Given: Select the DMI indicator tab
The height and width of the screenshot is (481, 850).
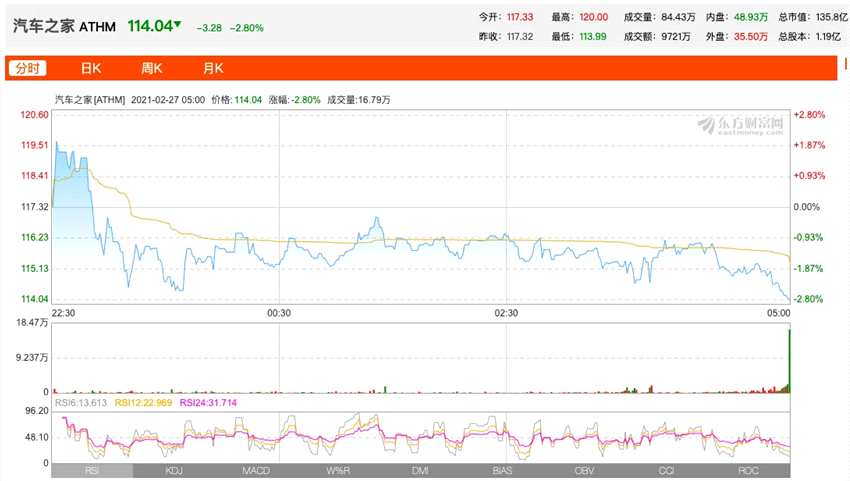Looking at the screenshot, I should tap(420, 471).
